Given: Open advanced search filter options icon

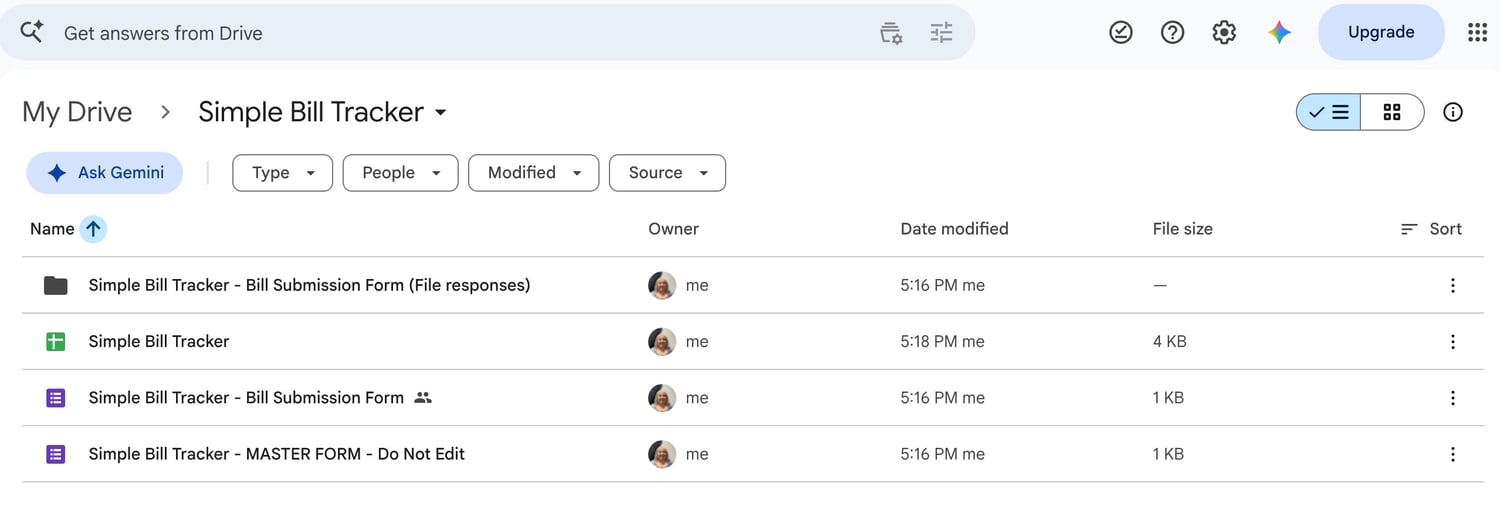Looking at the screenshot, I should coord(941,33).
